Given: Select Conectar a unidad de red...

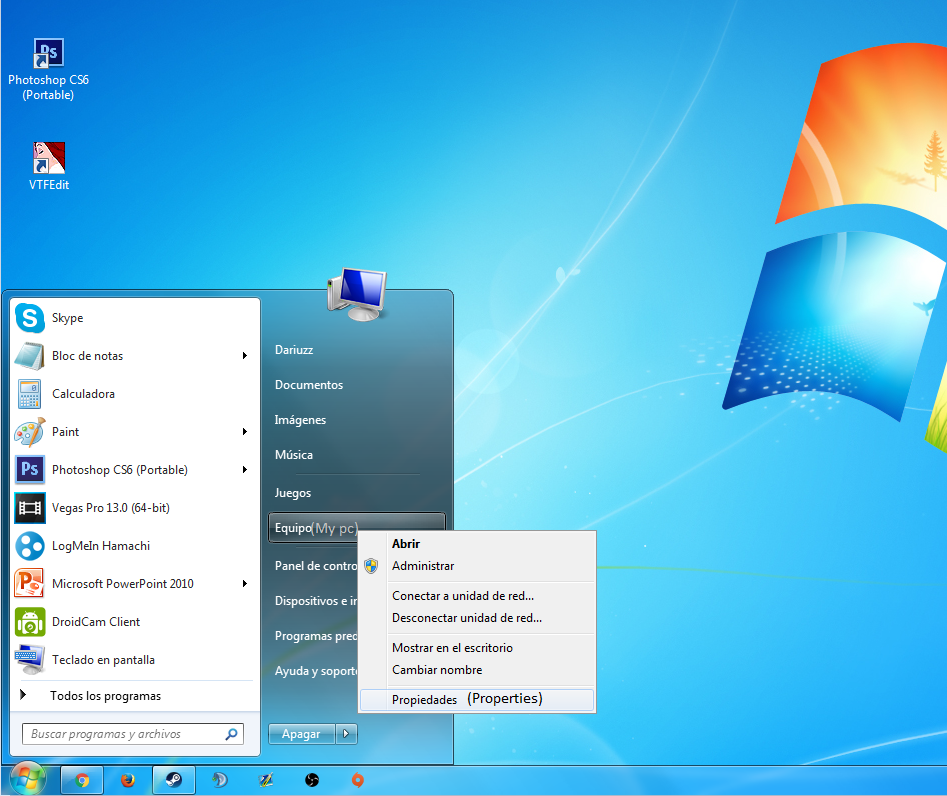Looking at the screenshot, I should [477, 595].
